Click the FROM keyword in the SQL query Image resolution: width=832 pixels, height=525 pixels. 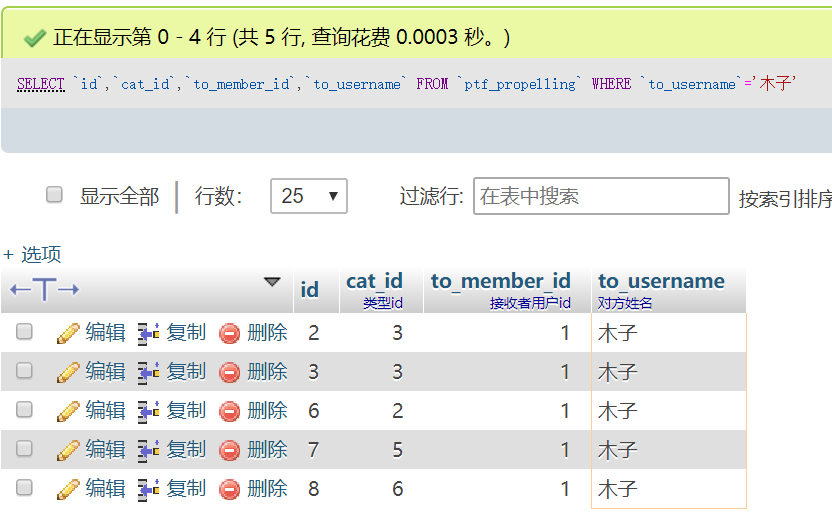[x=432, y=84]
